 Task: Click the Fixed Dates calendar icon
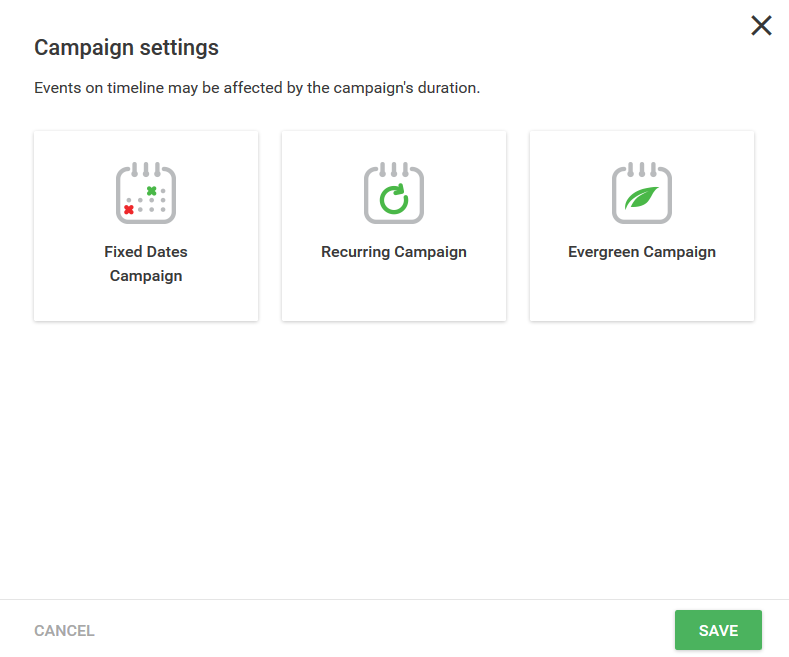(146, 193)
